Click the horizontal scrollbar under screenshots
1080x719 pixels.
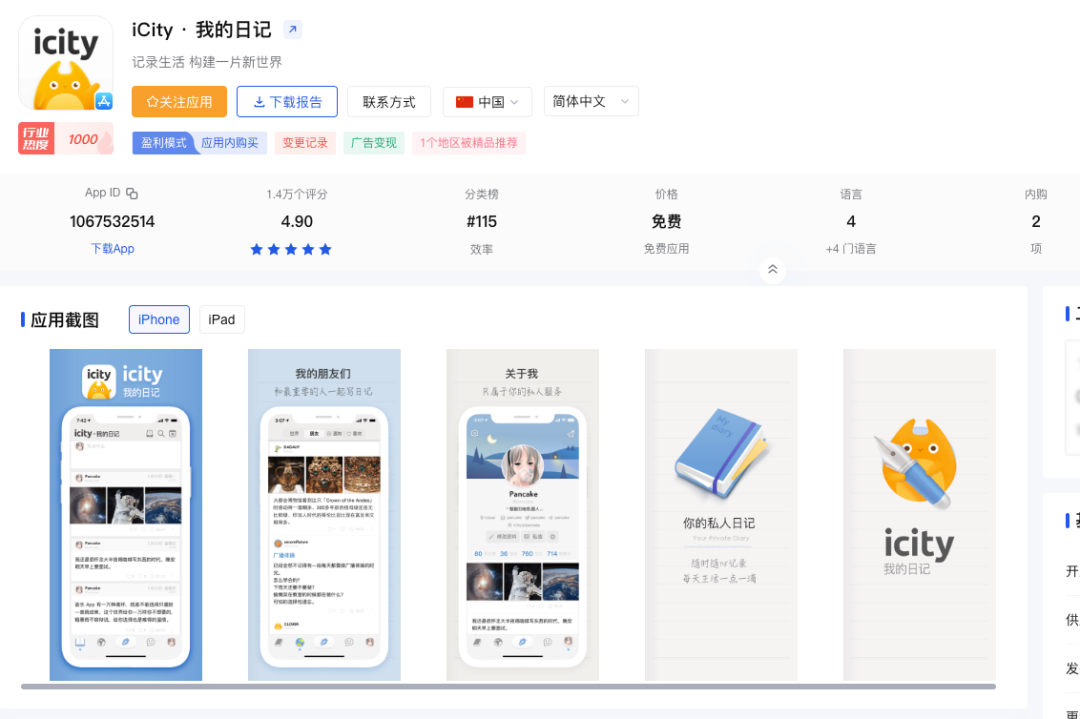(x=508, y=687)
